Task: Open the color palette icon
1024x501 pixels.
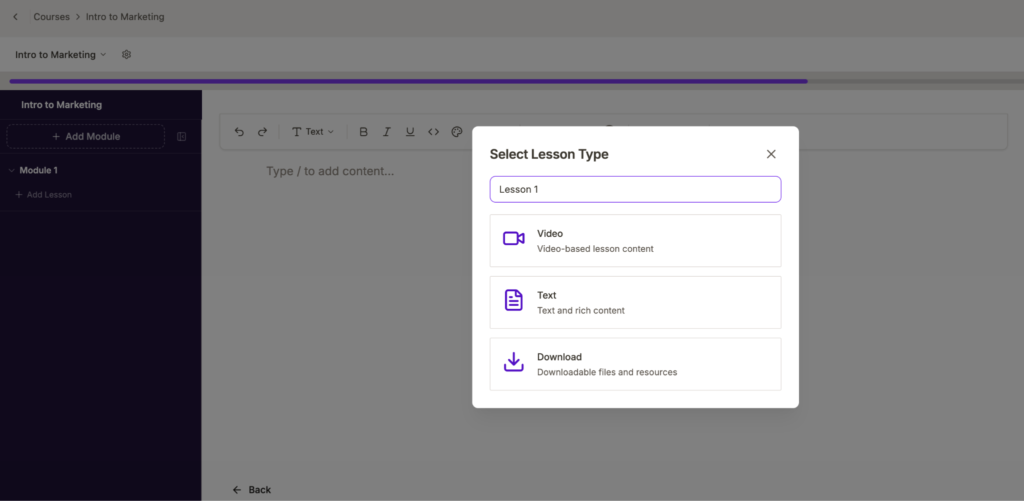Action: tap(457, 132)
